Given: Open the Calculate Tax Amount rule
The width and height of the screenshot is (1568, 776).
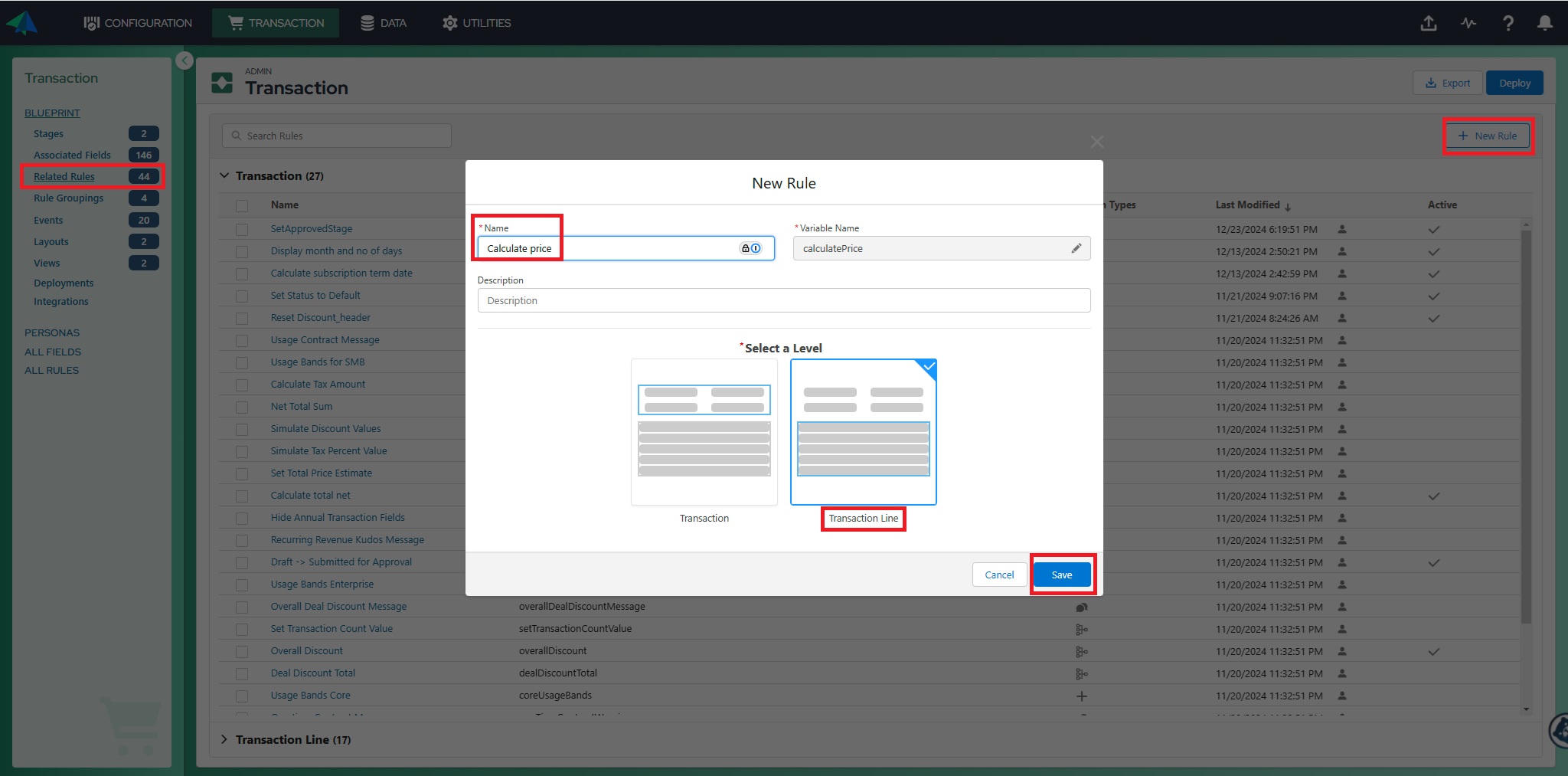Looking at the screenshot, I should [318, 384].
